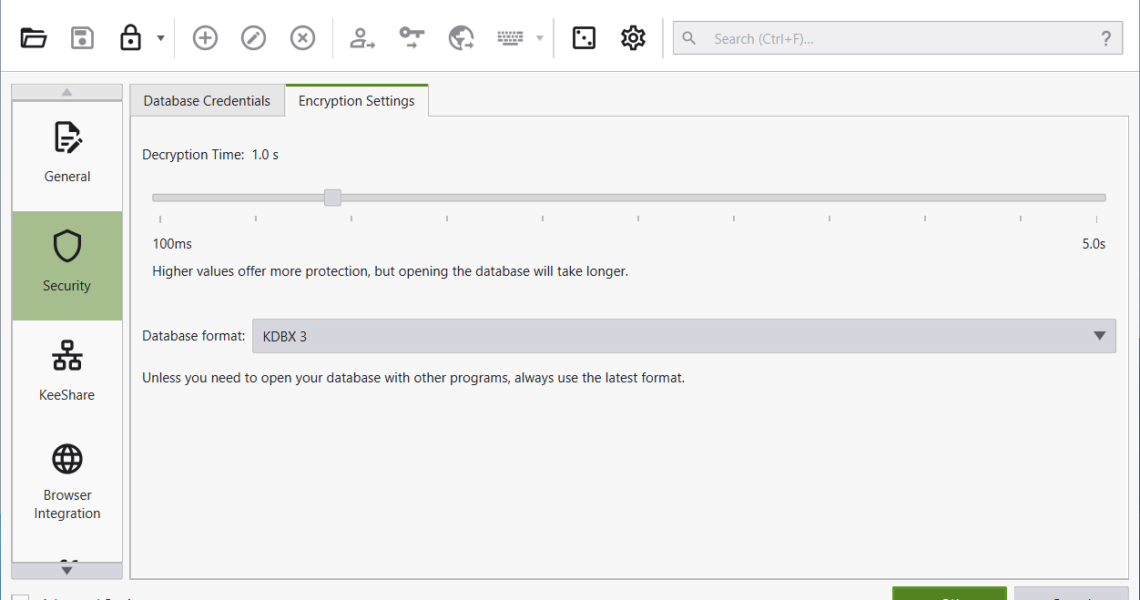
Task: Lock the database using the padlock icon
Action: pyautogui.click(x=130, y=38)
